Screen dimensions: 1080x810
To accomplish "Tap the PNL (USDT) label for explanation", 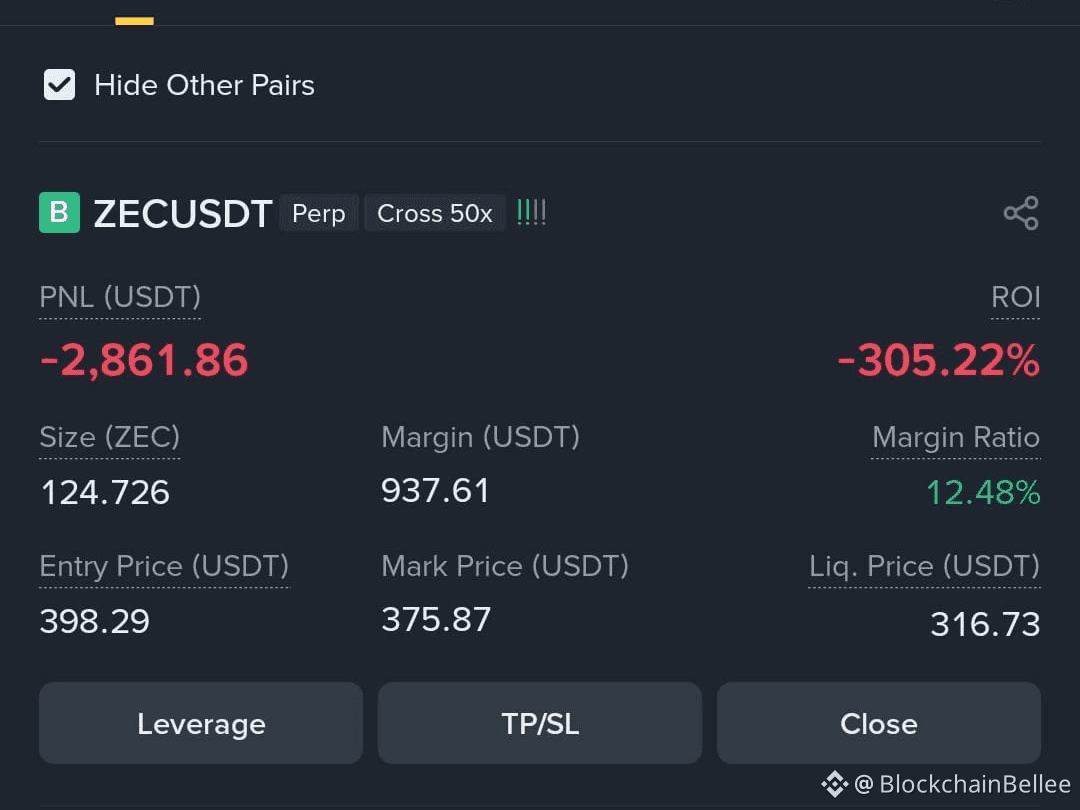I will tap(120, 298).
